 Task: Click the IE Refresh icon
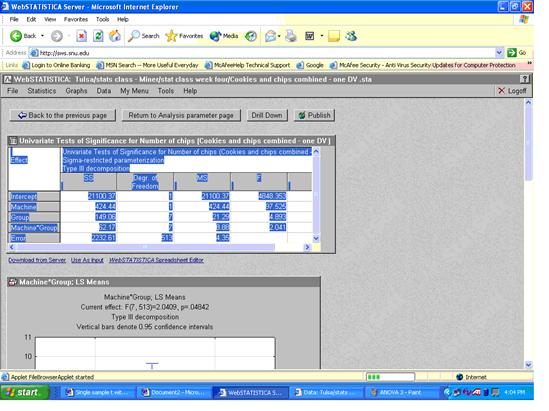click(x=98, y=36)
